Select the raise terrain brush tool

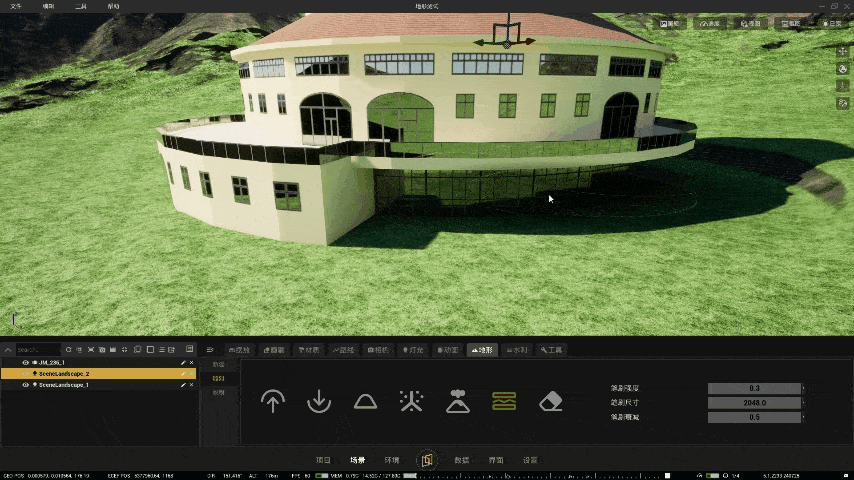[273, 402]
